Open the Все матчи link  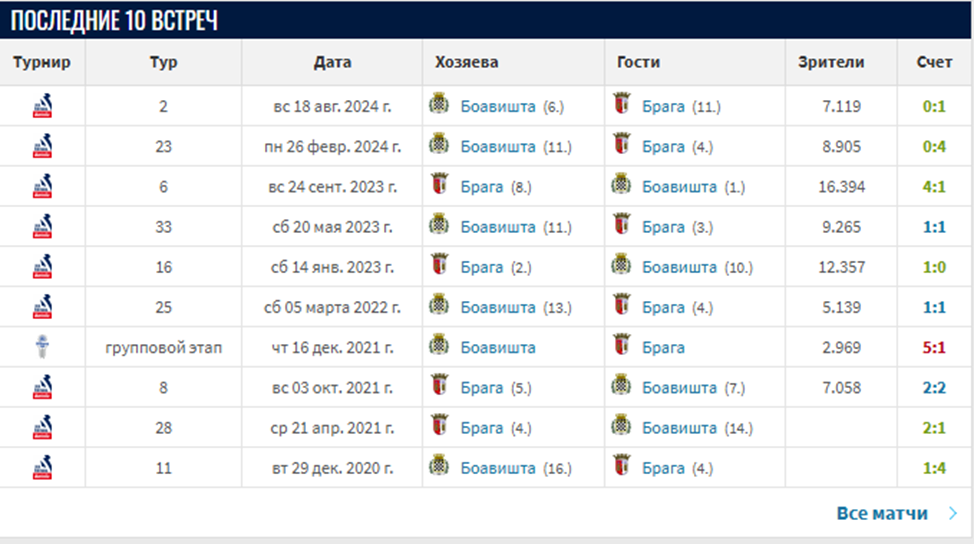(882, 514)
